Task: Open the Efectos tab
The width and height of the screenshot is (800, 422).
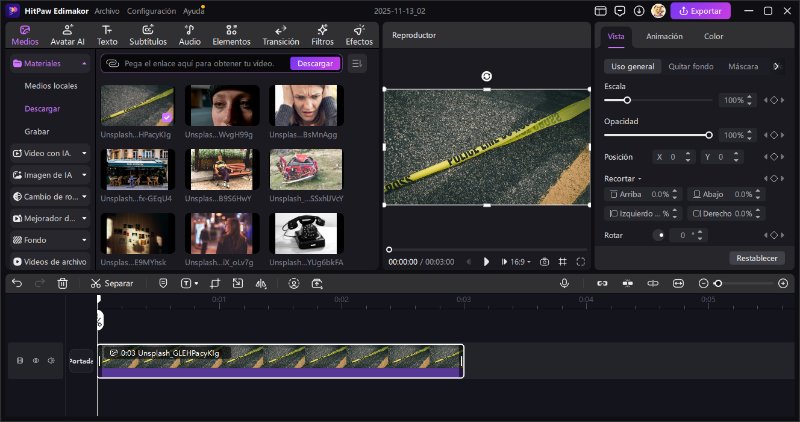Action: click(359, 35)
